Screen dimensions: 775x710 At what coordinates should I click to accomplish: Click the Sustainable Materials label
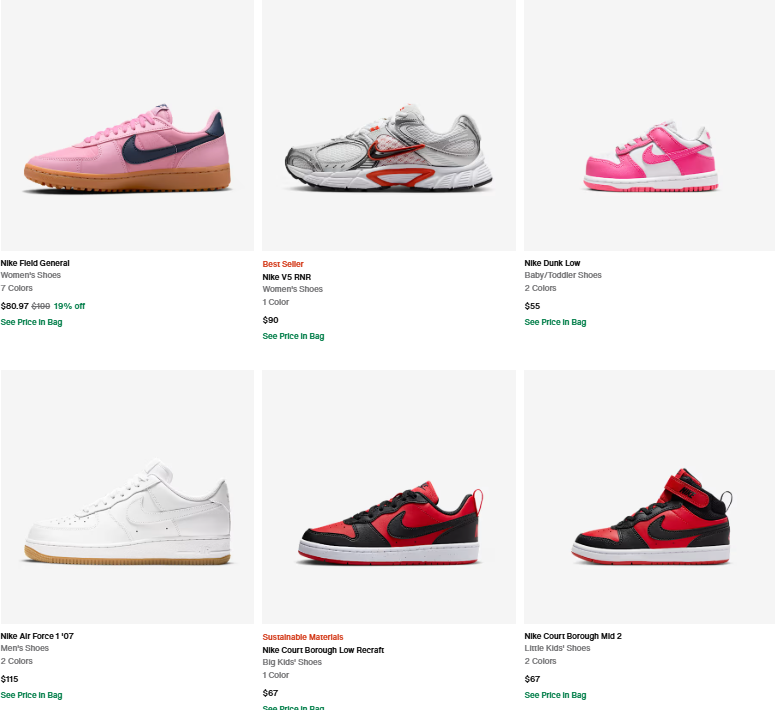[x=303, y=637]
